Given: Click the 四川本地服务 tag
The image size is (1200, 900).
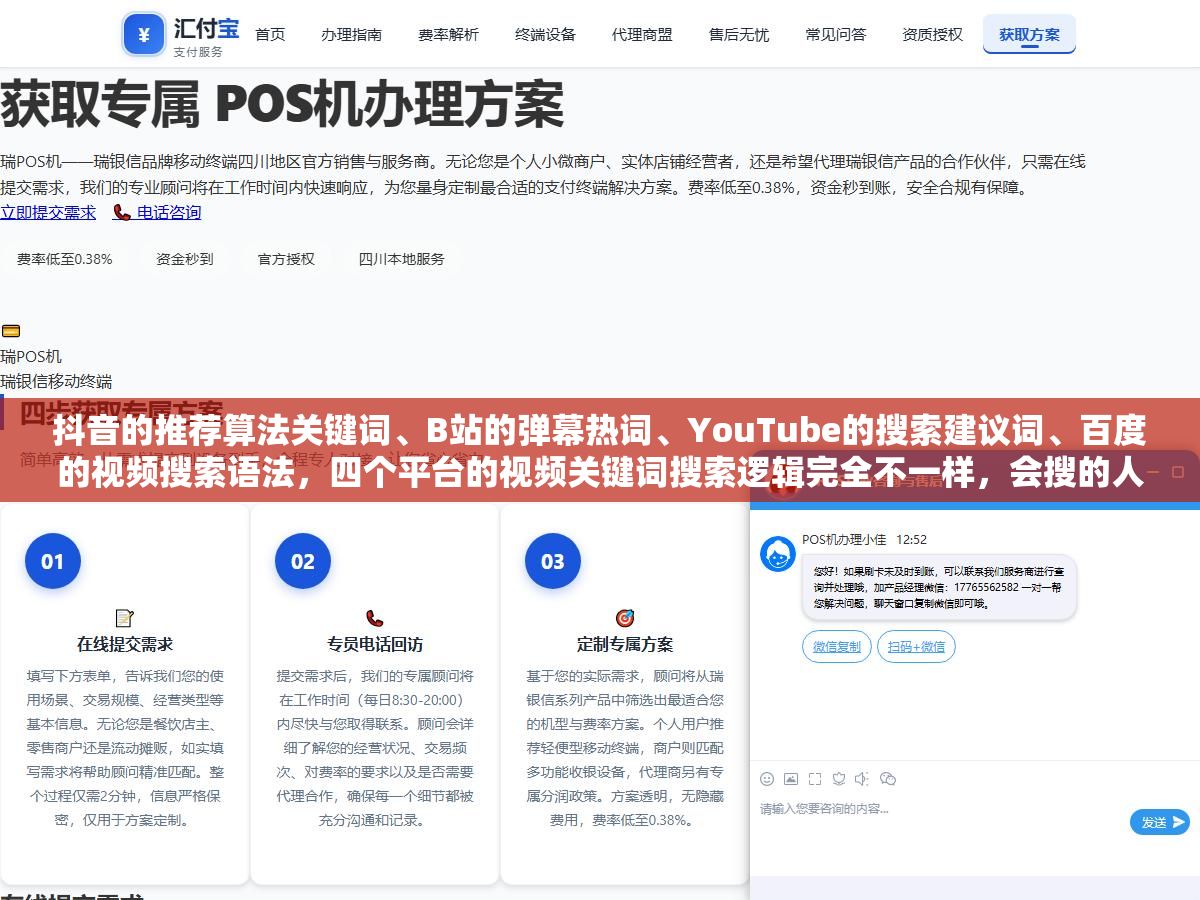Looking at the screenshot, I should coord(402,259).
